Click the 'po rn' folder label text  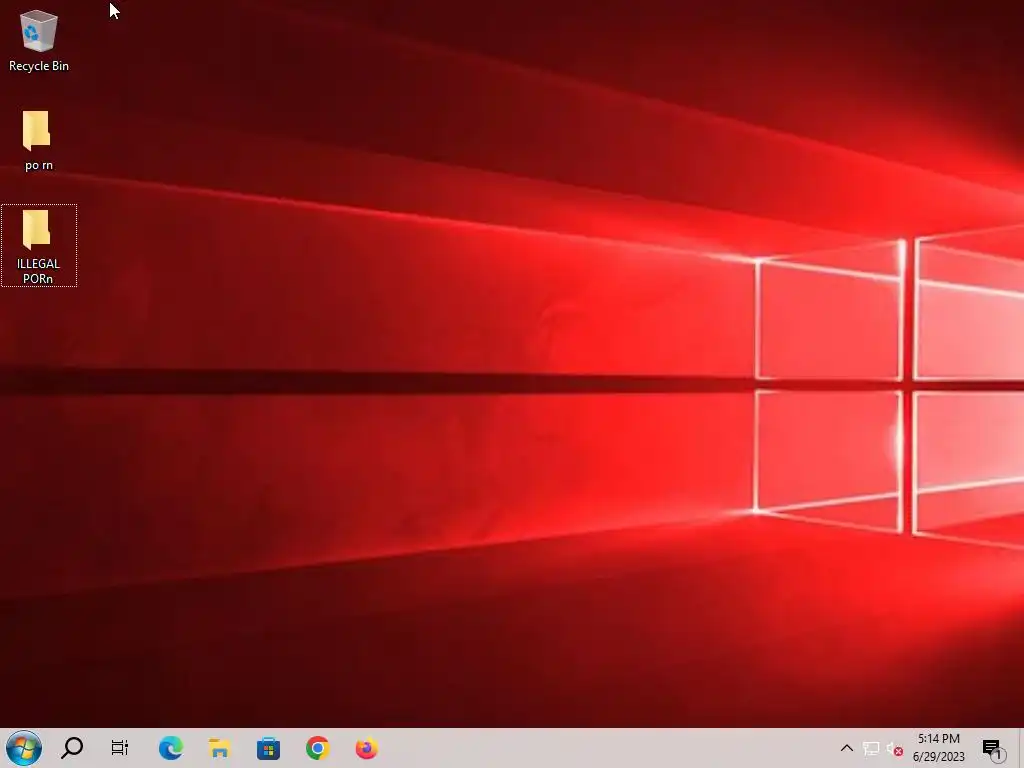[39, 165]
